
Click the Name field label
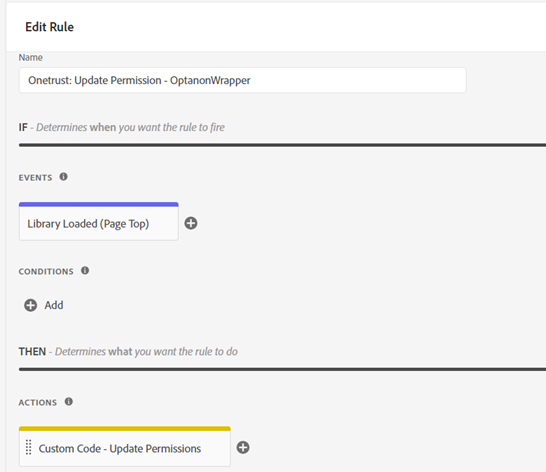pos(31,57)
